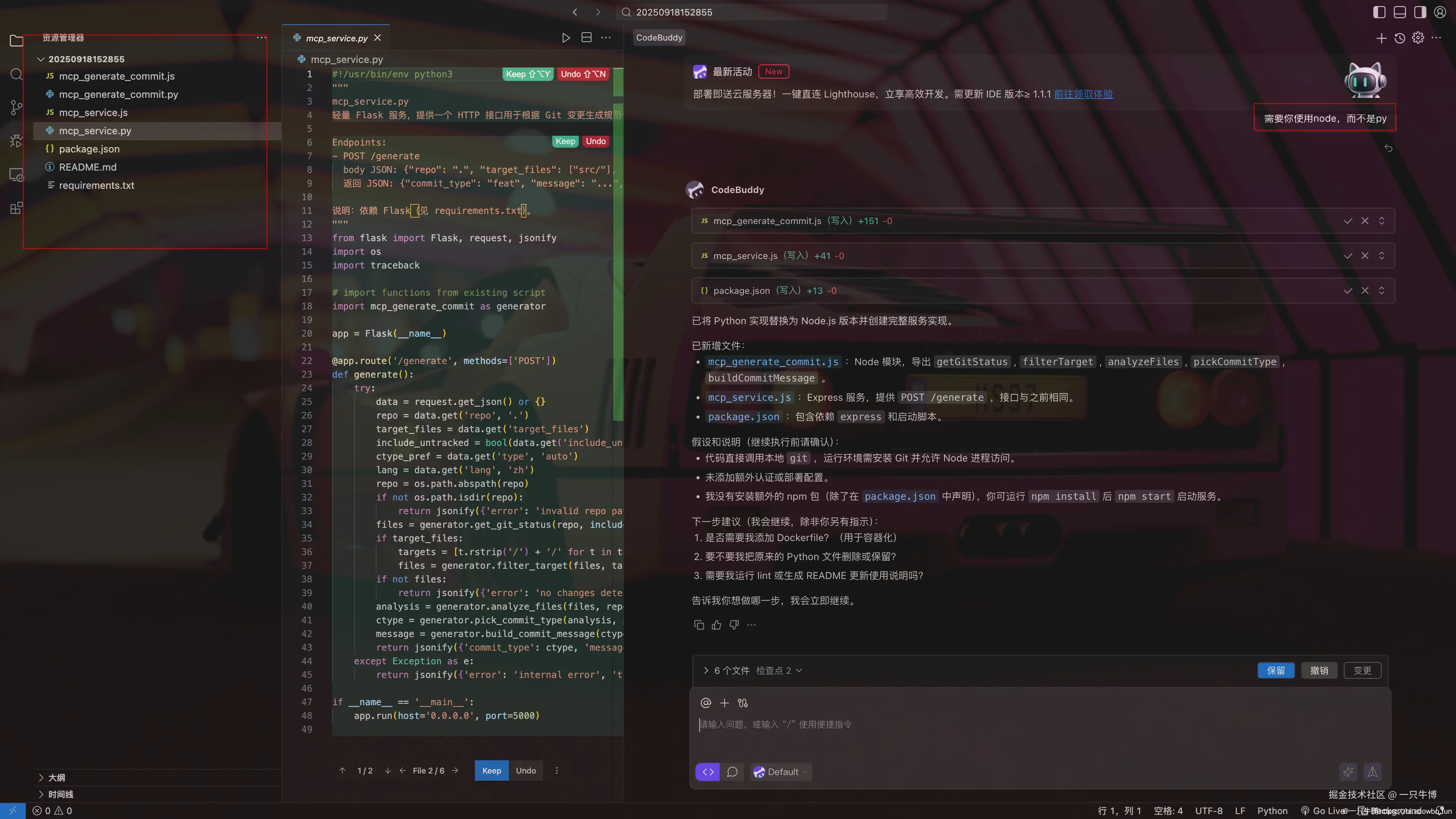
Task: Send the chat message with the arrow icon
Action: tap(1373, 772)
